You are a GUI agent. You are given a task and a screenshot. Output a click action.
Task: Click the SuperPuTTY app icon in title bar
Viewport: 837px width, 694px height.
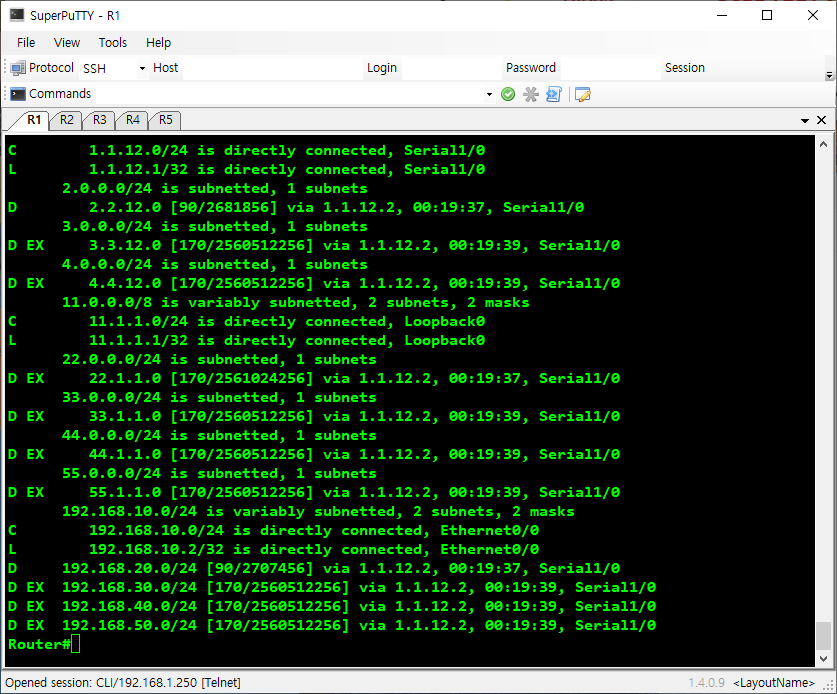click(x=17, y=15)
